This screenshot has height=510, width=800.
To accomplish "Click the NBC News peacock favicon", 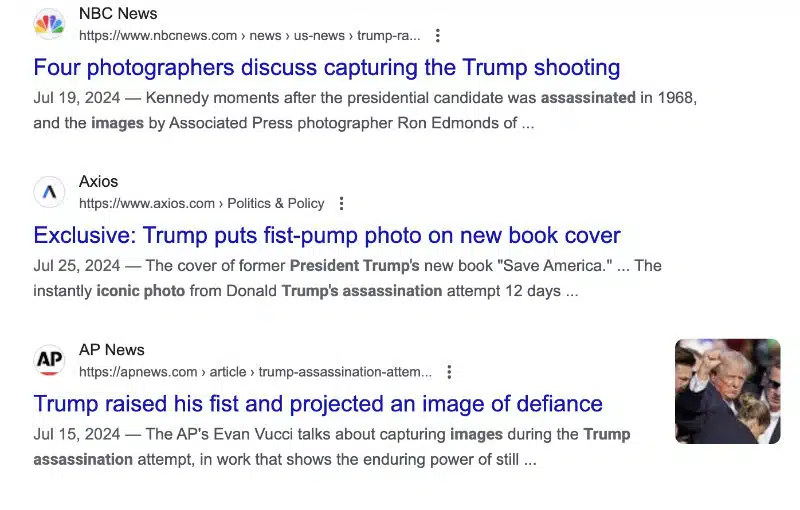I will [x=49, y=24].
